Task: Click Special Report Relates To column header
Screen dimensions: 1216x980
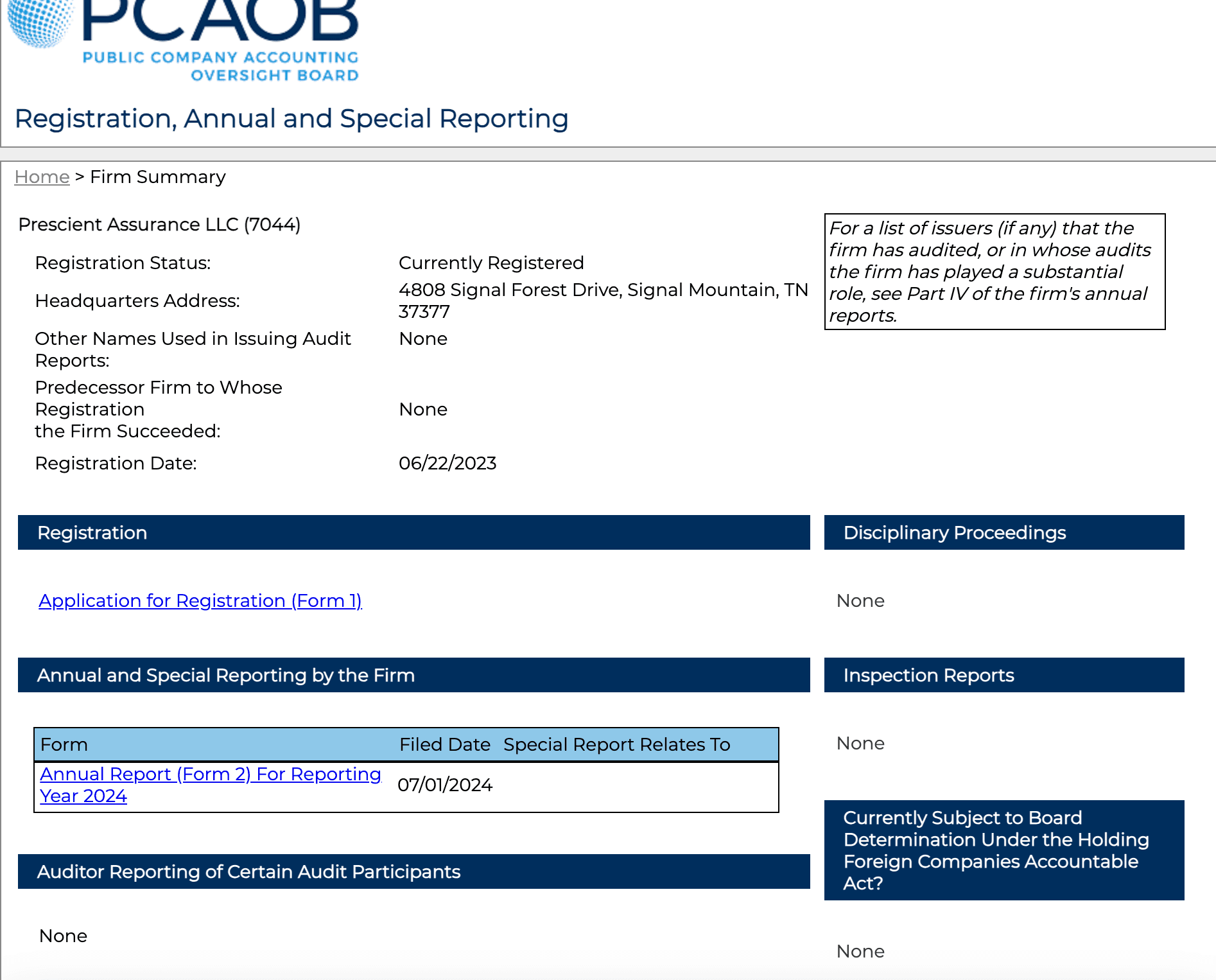Action: click(x=617, y=744)
